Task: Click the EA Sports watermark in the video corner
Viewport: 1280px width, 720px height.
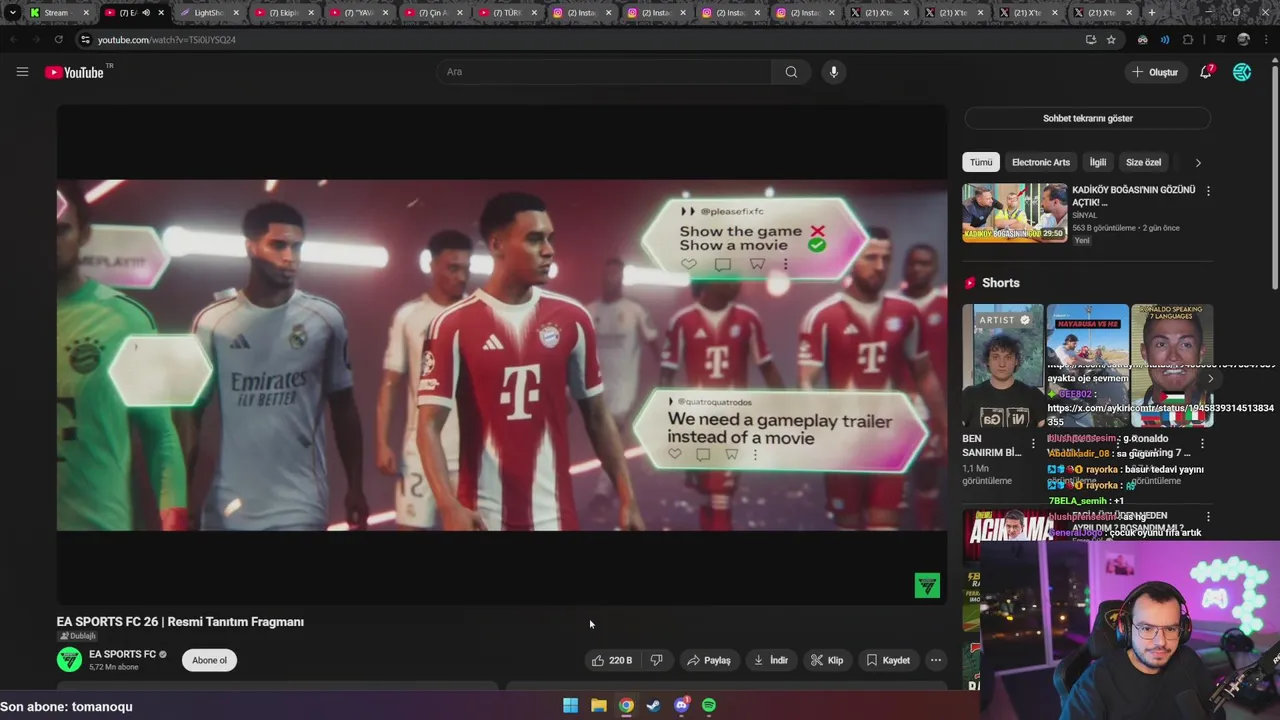Action: point(927,585)
